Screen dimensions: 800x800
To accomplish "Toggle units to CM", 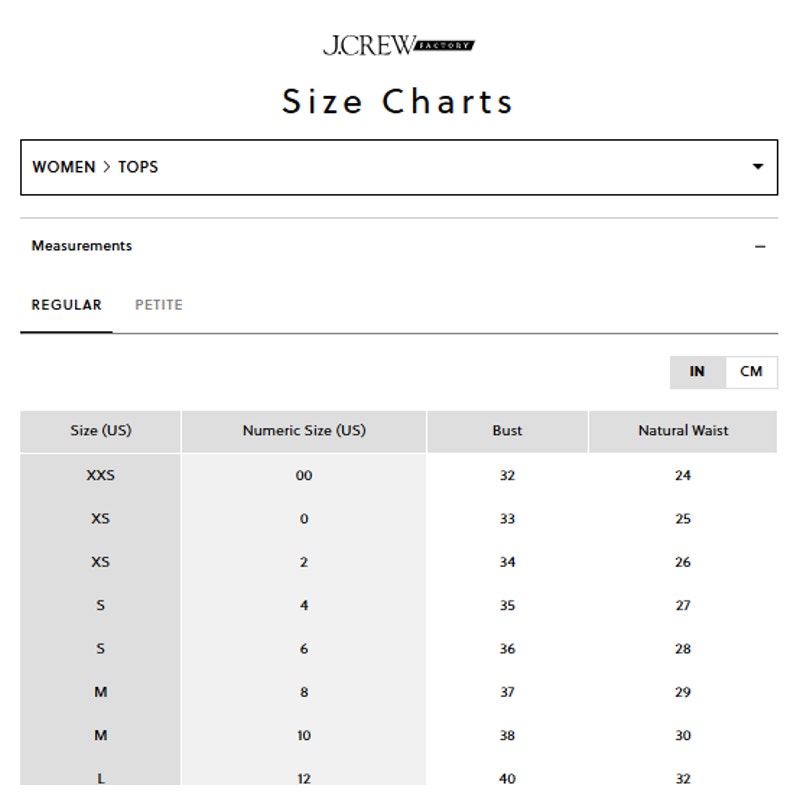I will (x=751, y=371).
